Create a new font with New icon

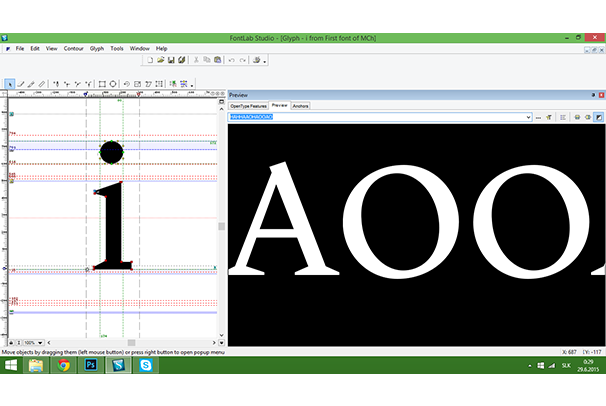coord(149,60)
